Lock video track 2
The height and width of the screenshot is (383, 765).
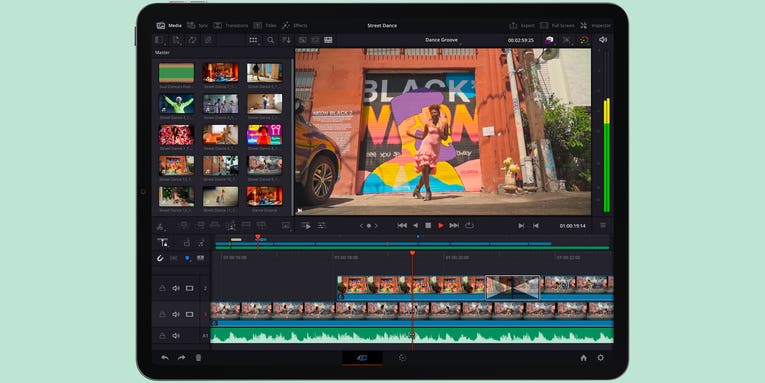162,288
